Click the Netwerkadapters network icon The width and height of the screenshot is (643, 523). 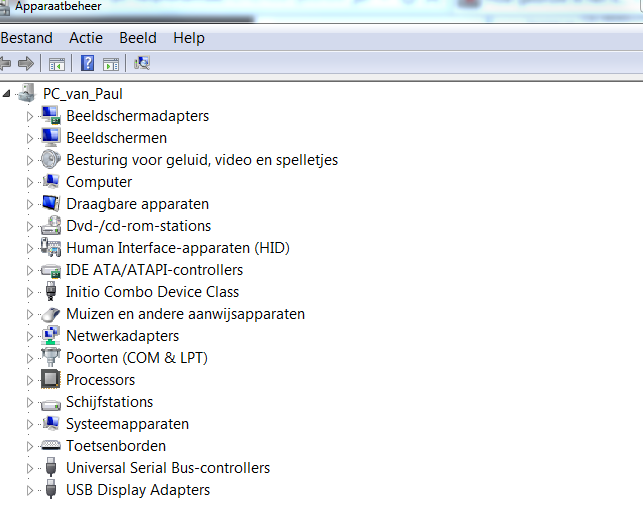(x=51, y=335)
